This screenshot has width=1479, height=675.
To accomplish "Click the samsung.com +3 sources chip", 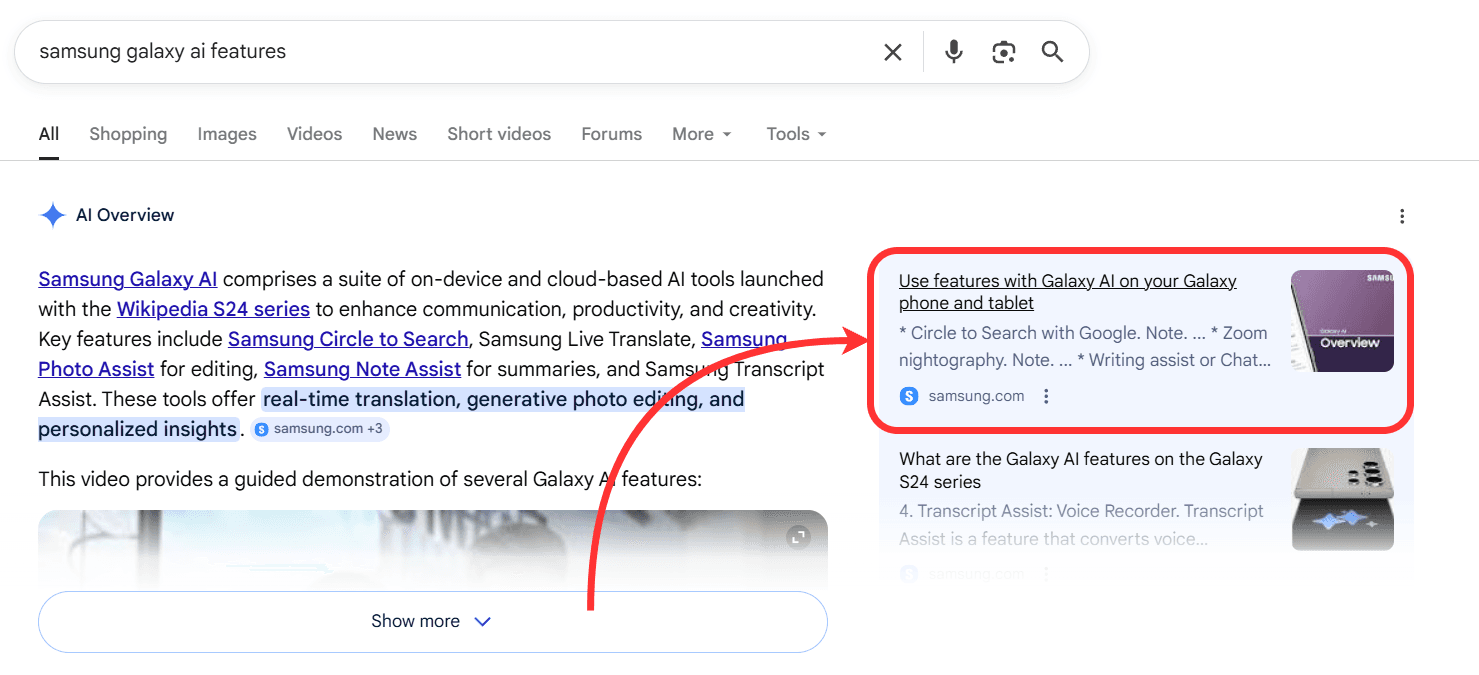I will click(x=319, y=428).
